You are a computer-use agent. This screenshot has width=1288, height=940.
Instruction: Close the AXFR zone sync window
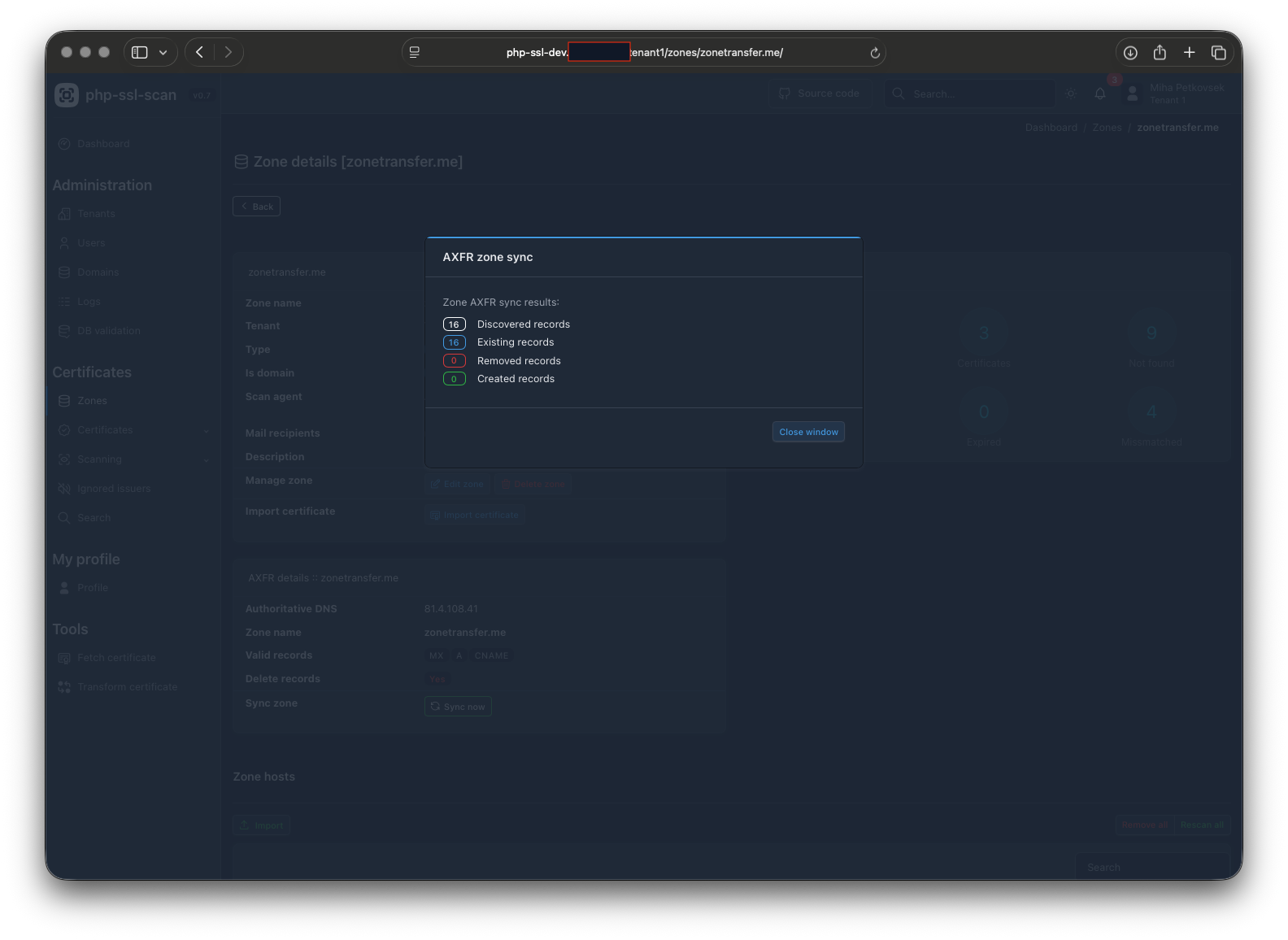point(807,432)
